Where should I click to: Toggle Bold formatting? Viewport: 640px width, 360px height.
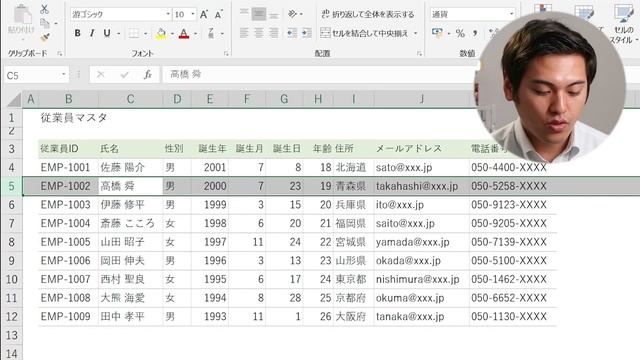point(77,33)
